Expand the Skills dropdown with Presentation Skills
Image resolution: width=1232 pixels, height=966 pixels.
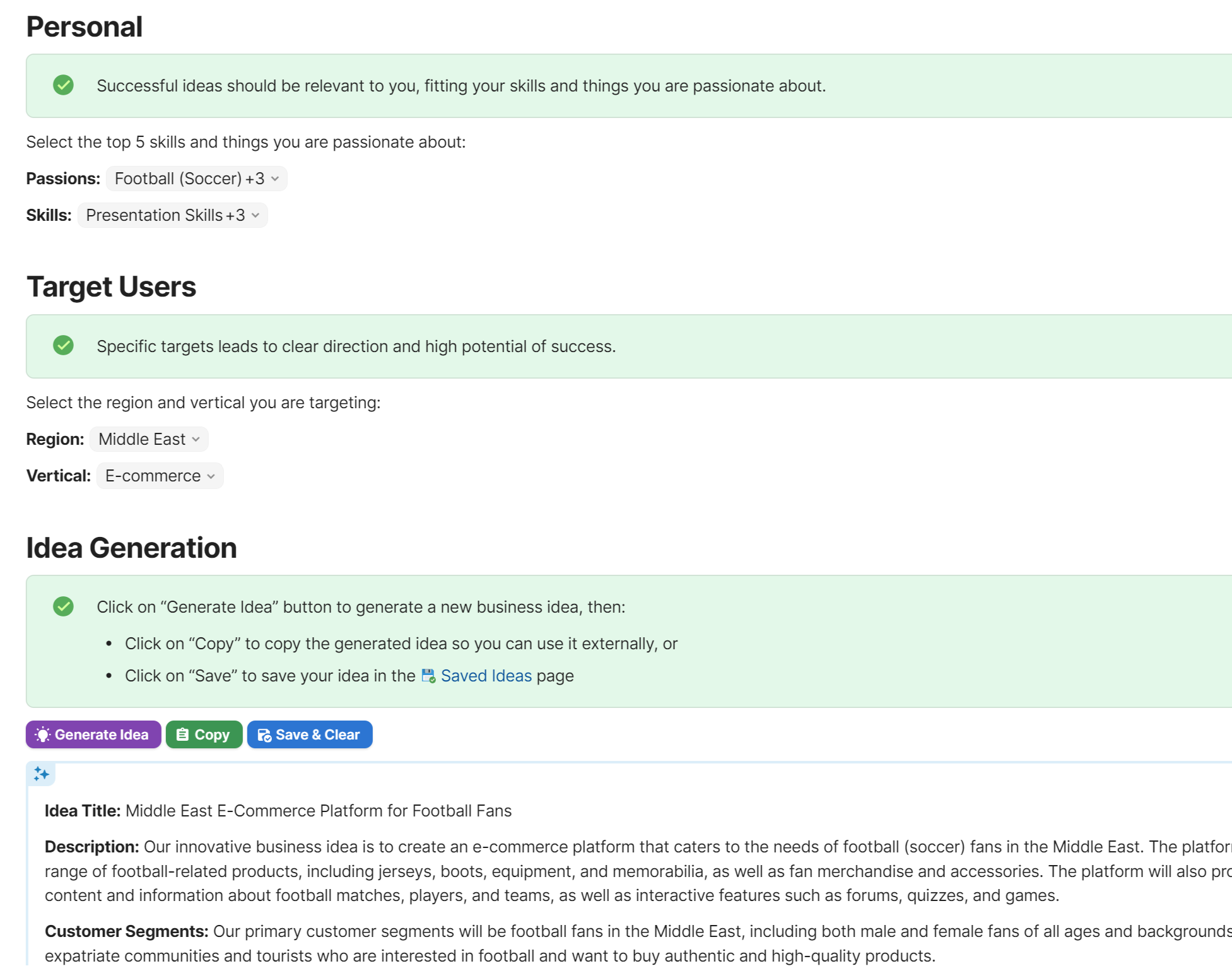172,215
